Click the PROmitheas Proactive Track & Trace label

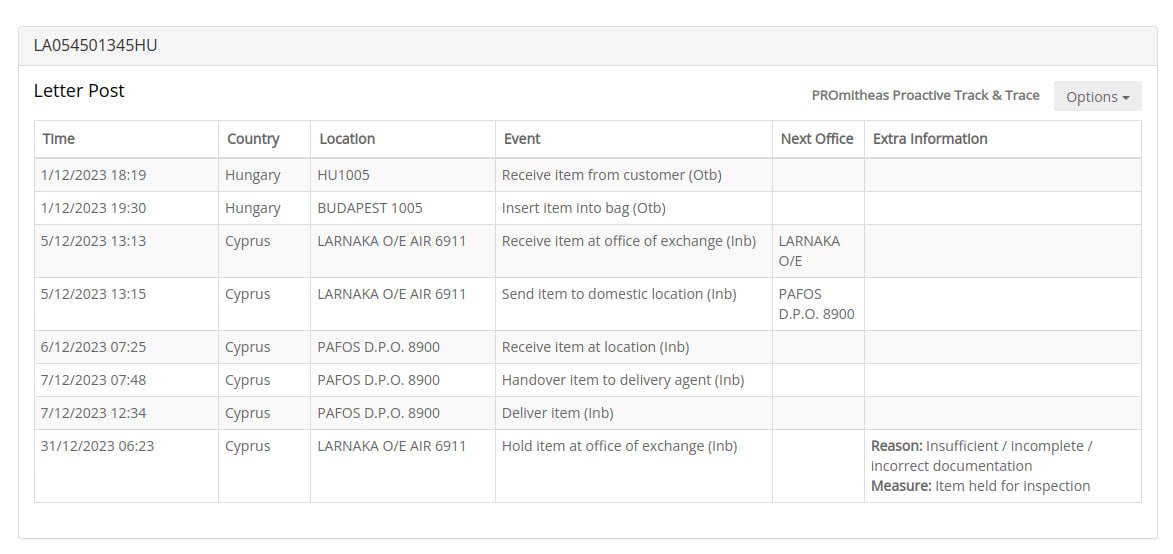pos(925,95)
